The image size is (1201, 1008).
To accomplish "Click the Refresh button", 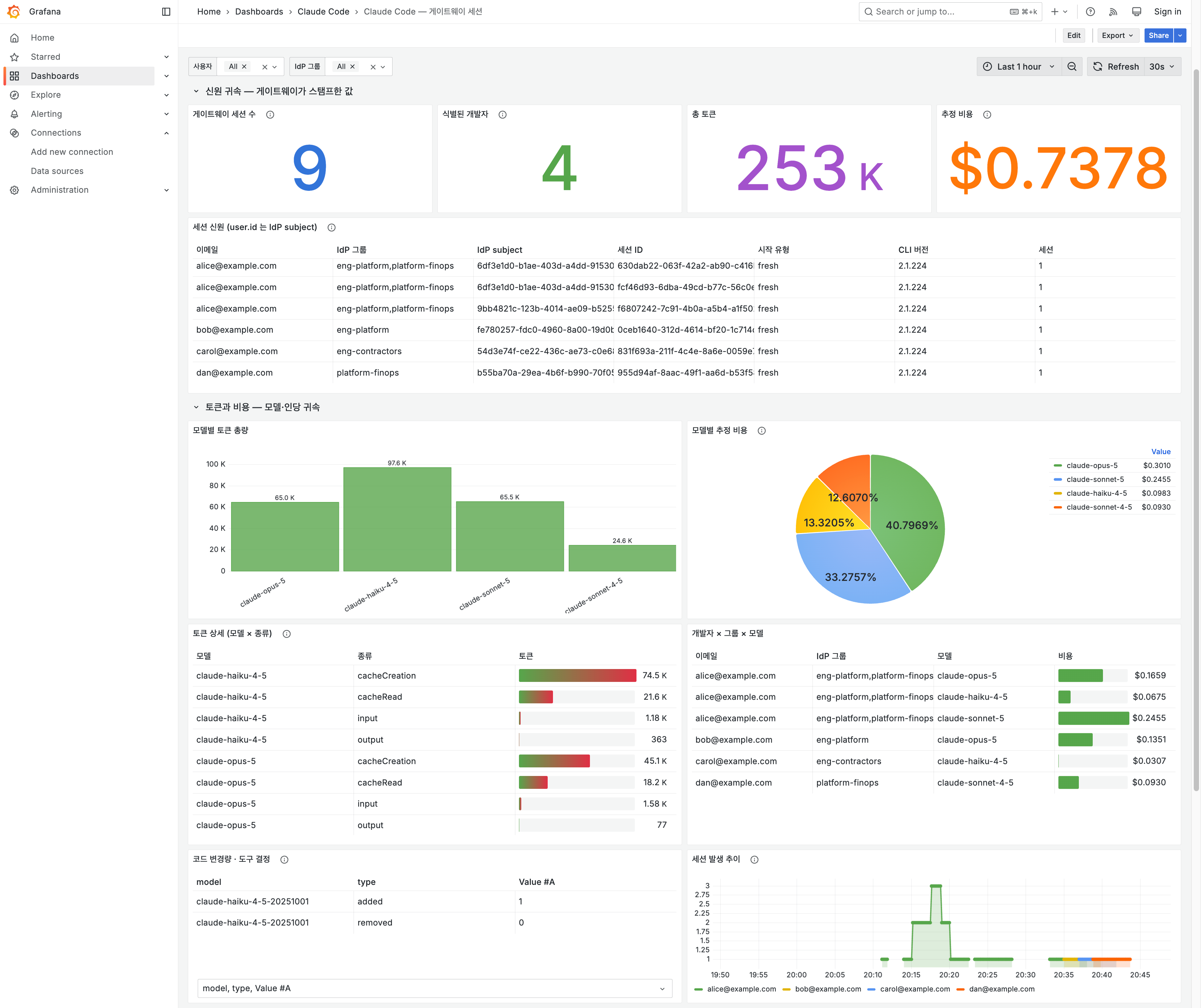I will click(1116, 66).
